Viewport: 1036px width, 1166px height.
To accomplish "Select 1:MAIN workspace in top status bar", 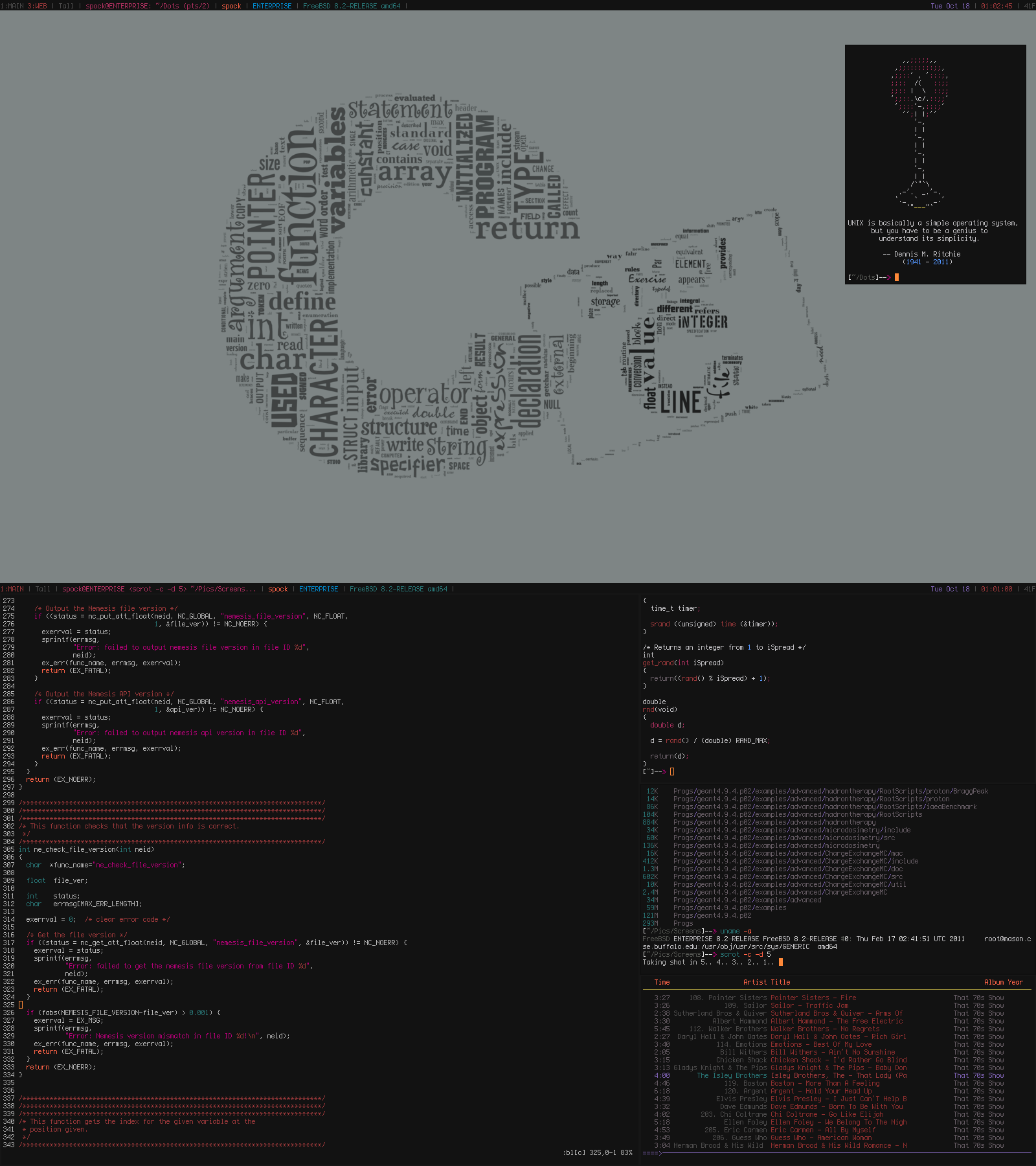I will (x=12, y=6).
